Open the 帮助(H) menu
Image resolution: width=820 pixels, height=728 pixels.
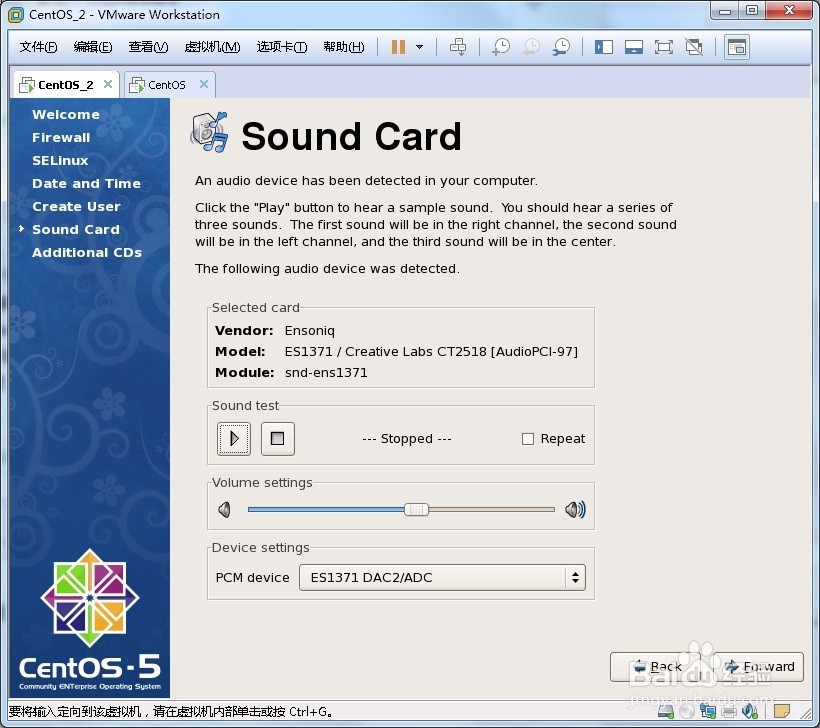344,47
